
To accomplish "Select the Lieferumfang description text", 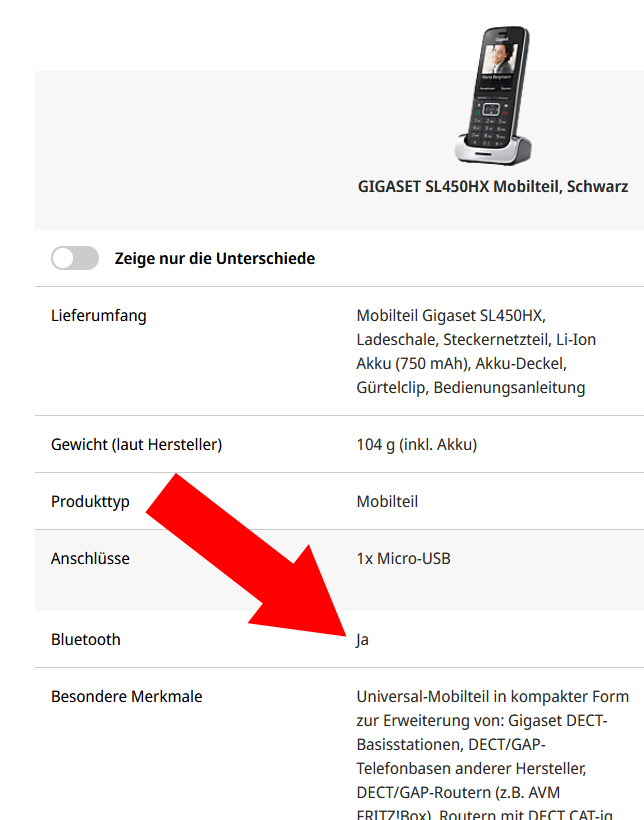I will (476, 351).
